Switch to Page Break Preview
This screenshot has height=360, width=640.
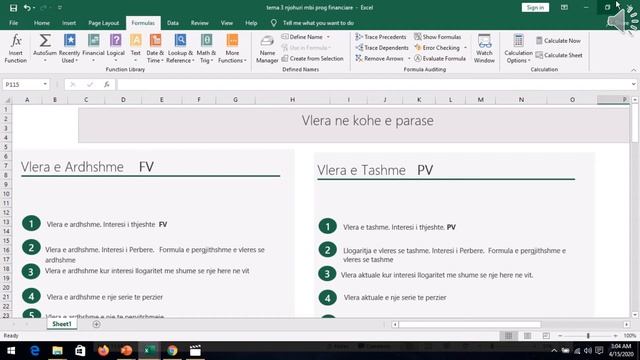(546, 336)
